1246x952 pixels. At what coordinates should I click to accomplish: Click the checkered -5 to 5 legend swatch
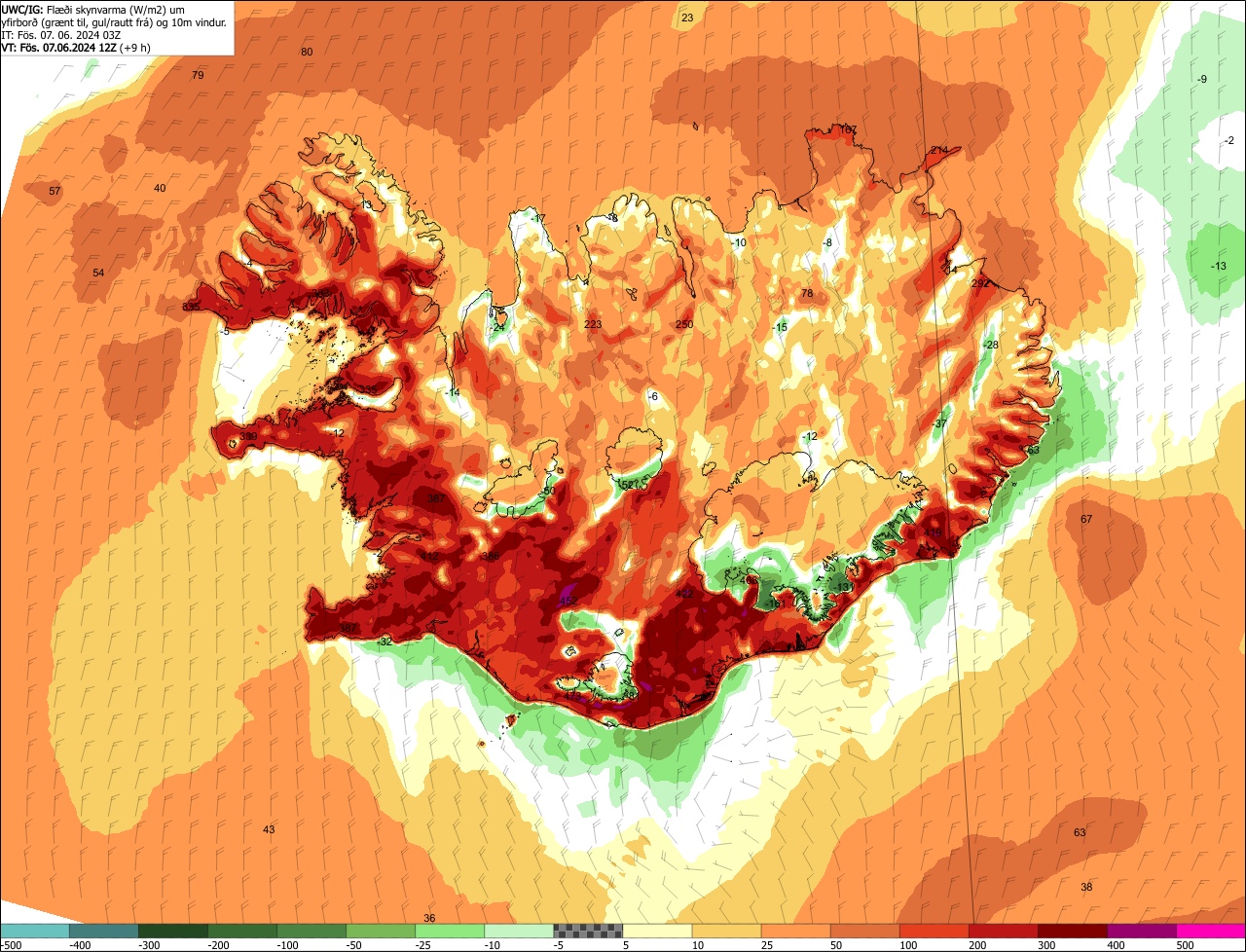coord(588,931)
